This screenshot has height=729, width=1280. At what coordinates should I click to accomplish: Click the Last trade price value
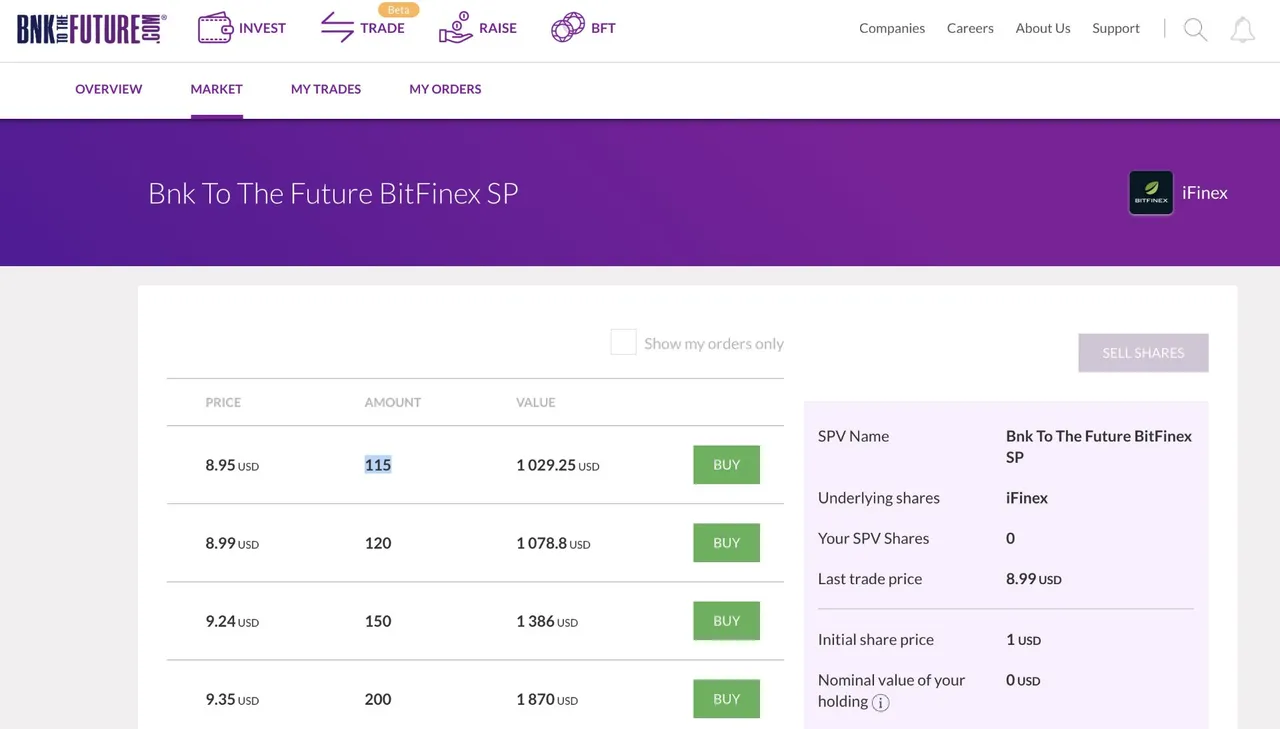[1034, 579]
